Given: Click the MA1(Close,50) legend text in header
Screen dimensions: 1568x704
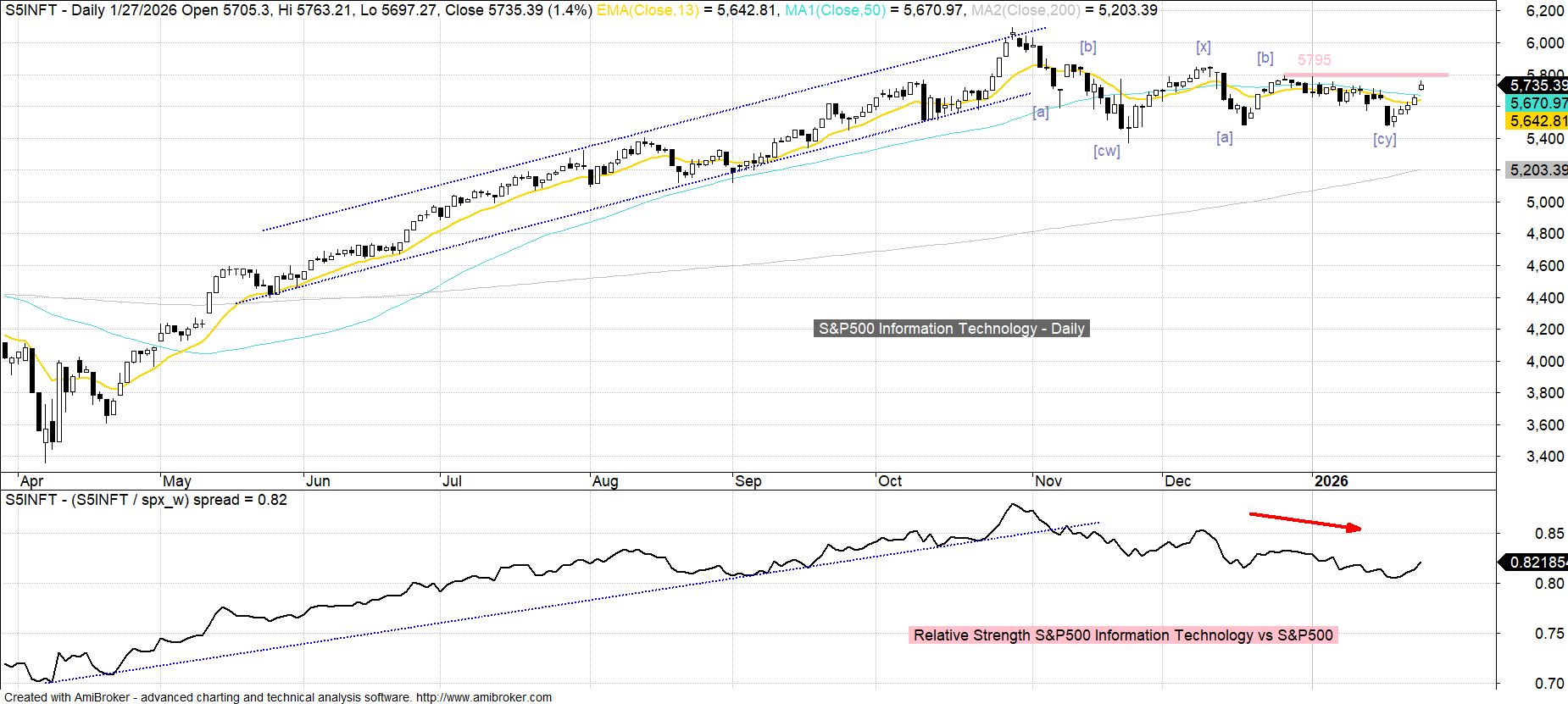Looking at the screenshot, I should point(835,10).
